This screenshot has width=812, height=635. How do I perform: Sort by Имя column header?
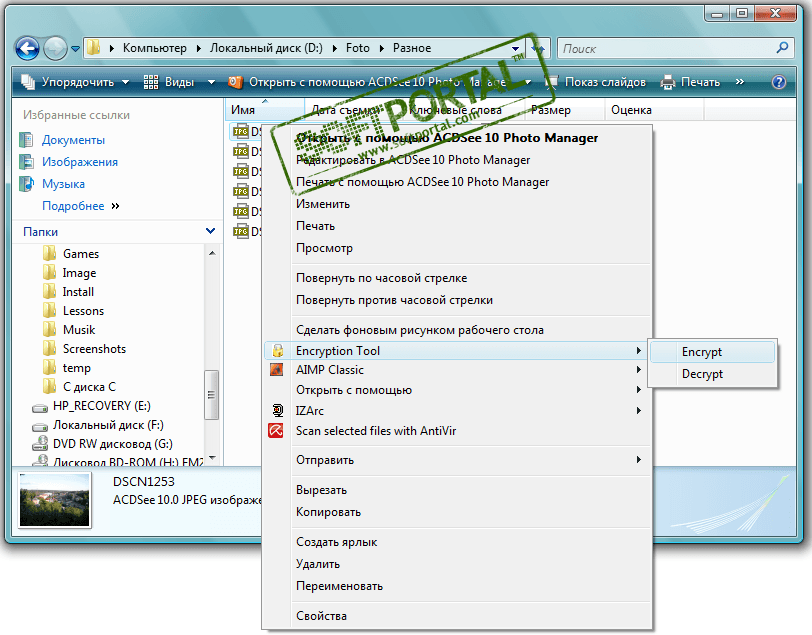pyautogui.click(x=265, y=110)
